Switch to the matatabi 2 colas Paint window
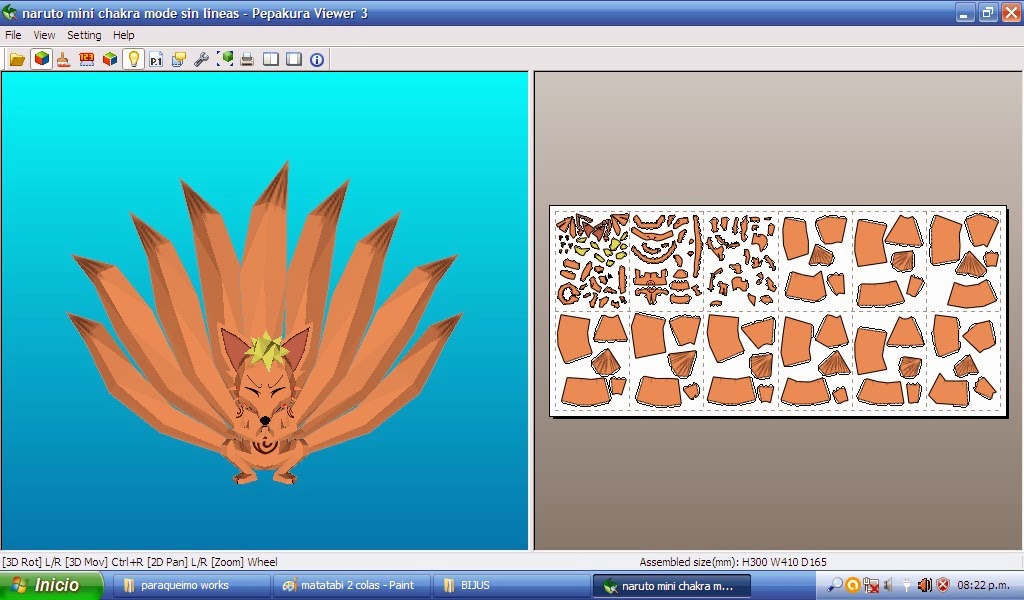Image resolution: width=1024 pixels, height=600 pixels. [x=352, y=585]
